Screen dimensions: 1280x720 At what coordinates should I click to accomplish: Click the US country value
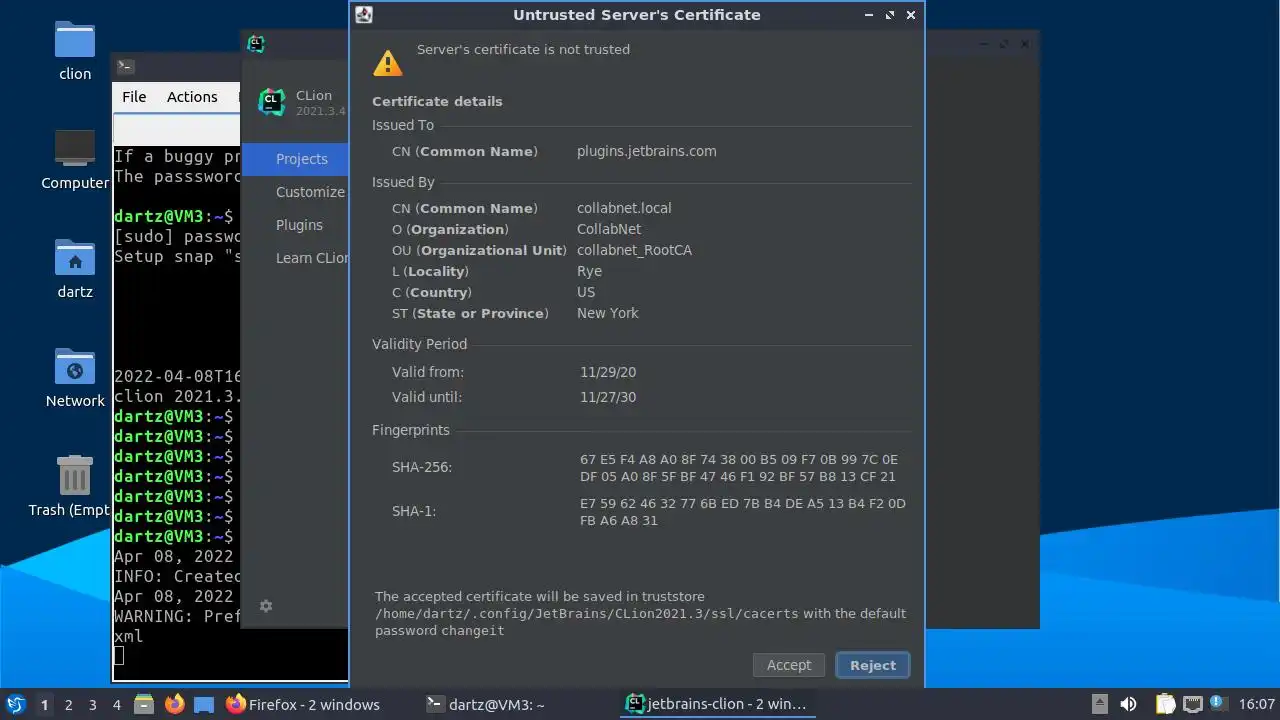(x=586, y=292)
